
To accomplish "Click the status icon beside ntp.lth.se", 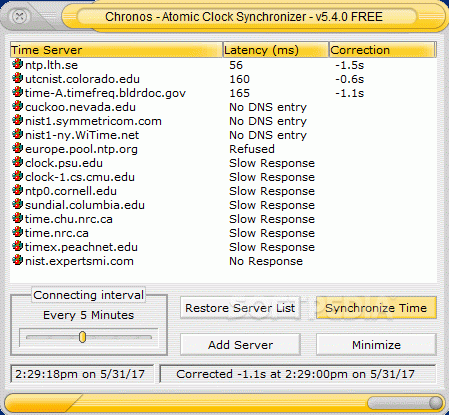I will [17, 64].
